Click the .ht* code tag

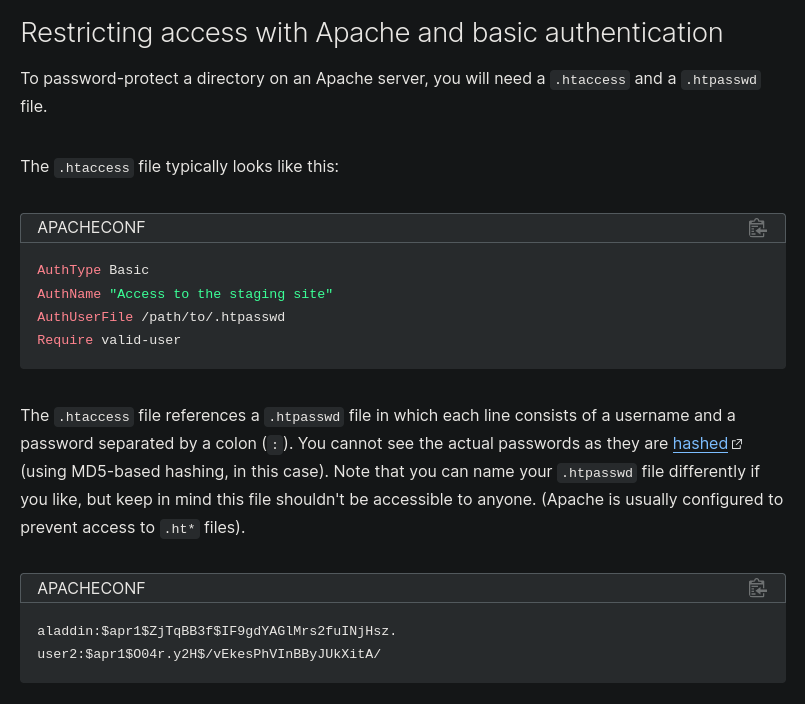(180, 529)
